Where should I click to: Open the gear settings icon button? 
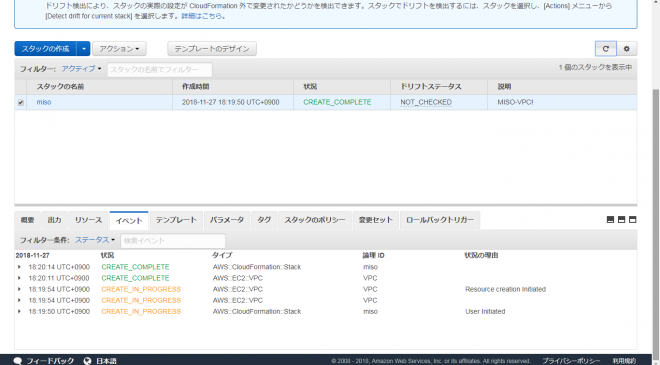pos(627,49)
